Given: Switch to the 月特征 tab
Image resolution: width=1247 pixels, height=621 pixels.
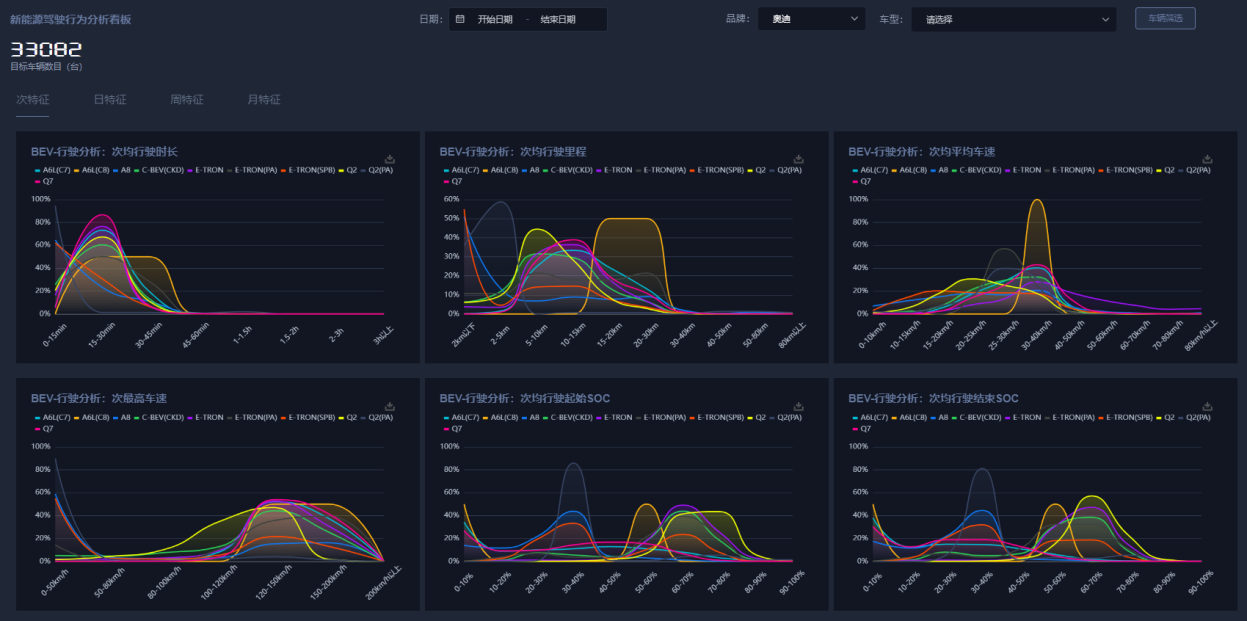Looking at the screenshot, I should point(264,100).
